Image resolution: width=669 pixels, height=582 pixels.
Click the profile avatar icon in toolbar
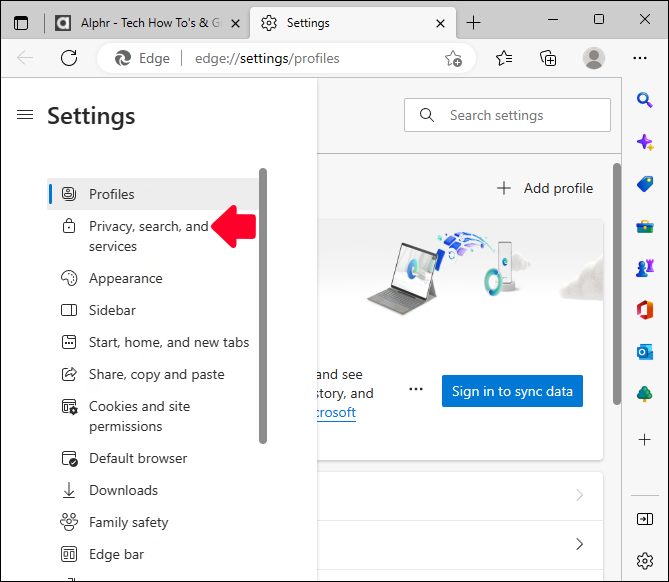(593, 58)
